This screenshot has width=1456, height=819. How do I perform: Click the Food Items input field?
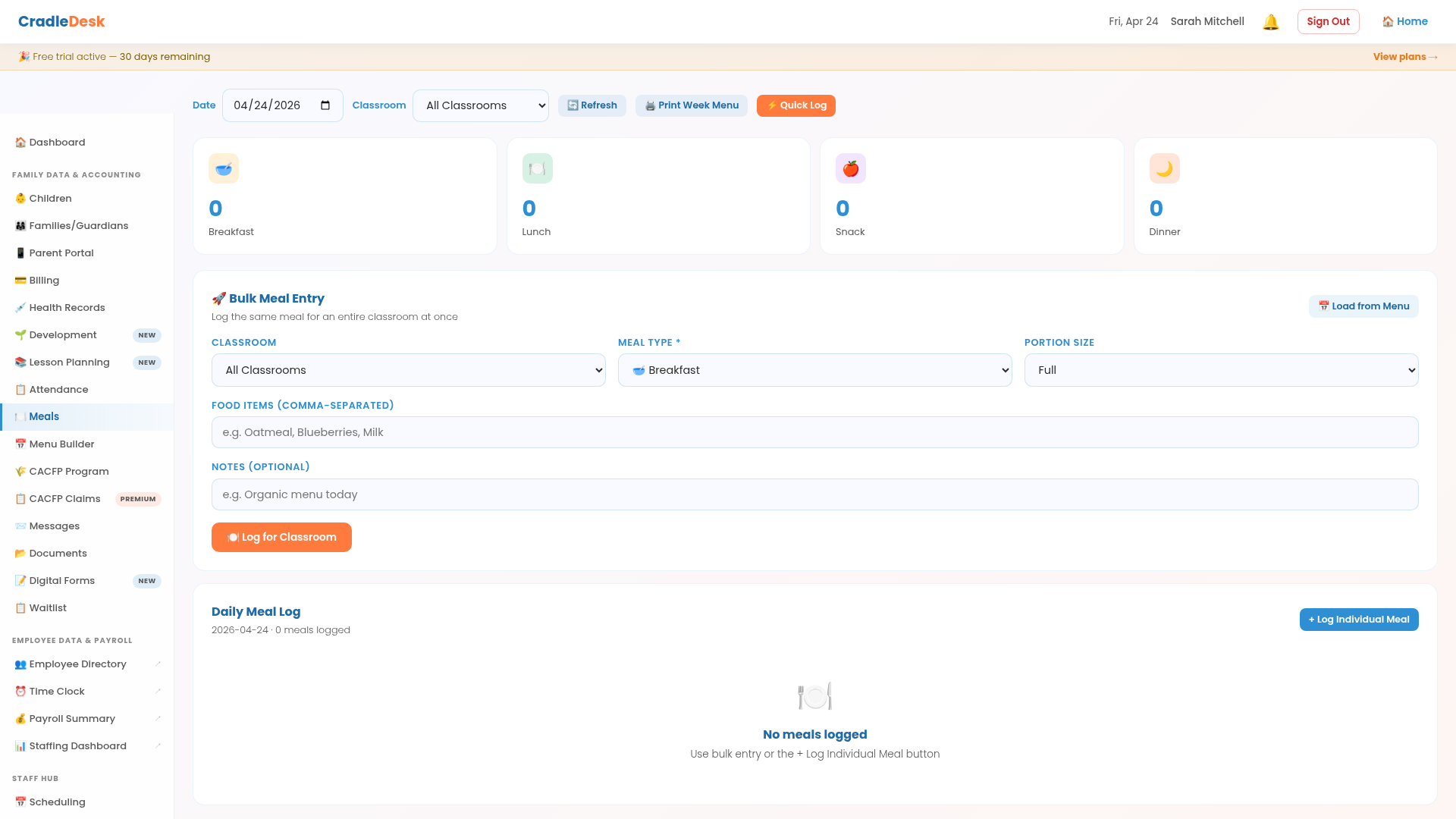coord(814,432)
